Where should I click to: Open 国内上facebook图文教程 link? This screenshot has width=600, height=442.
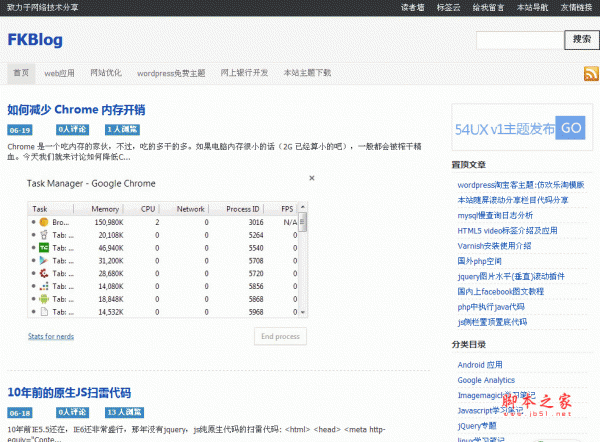501,292
